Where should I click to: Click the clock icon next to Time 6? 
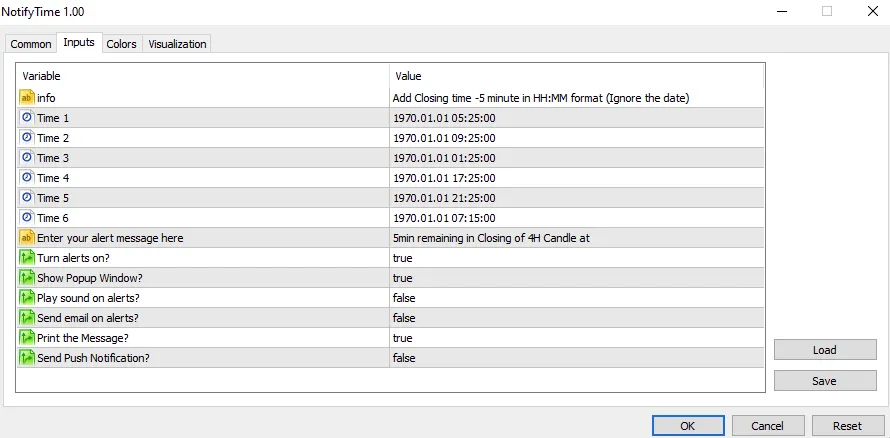[x=27, y=218]
